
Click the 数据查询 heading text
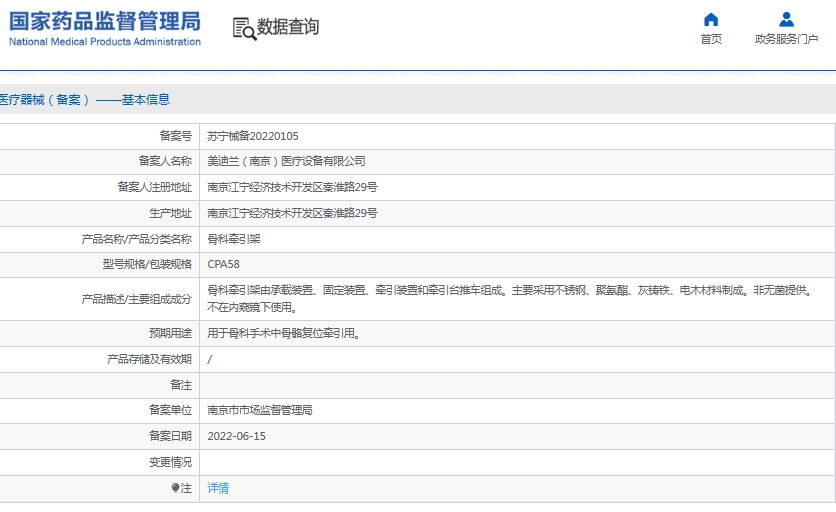pos(288,27)
